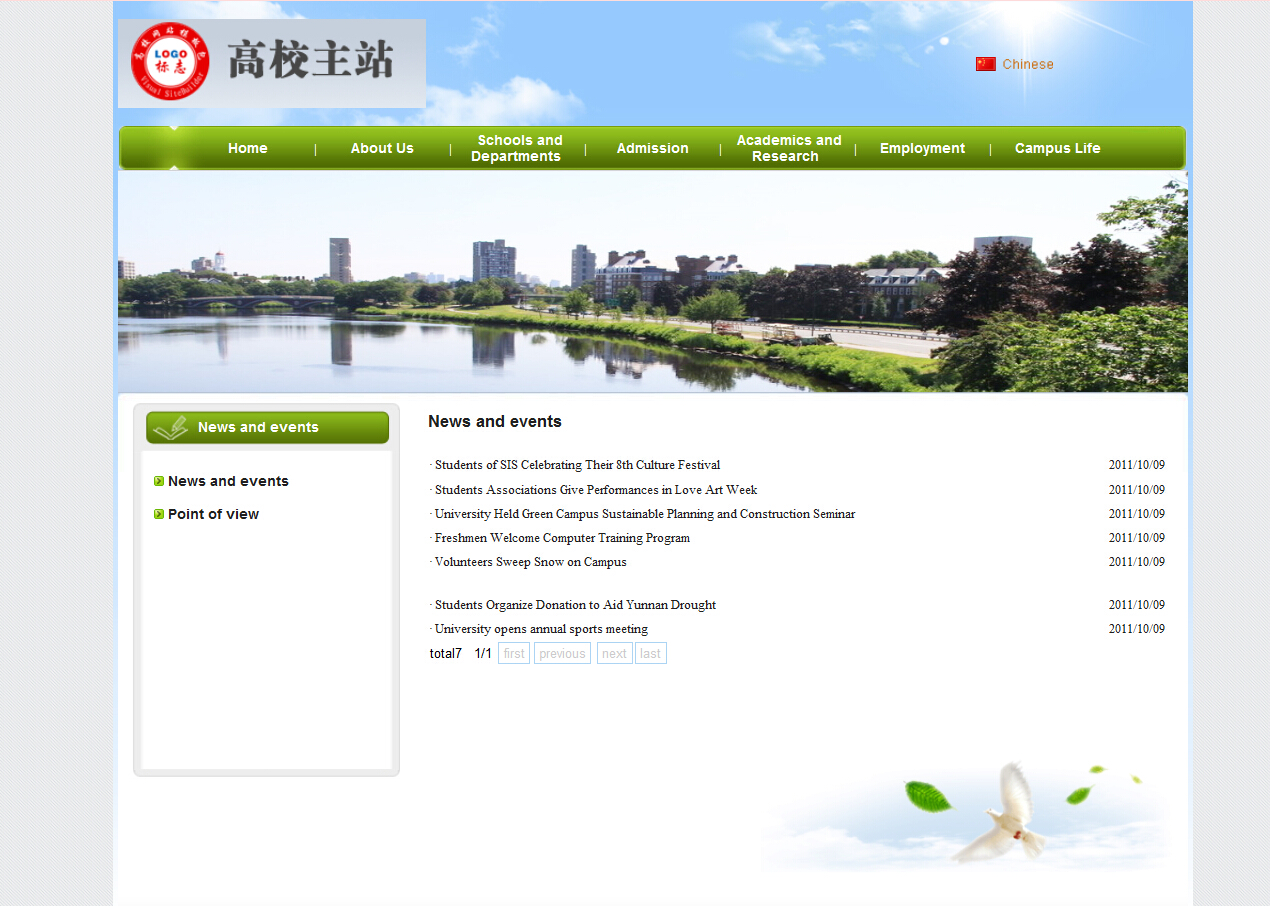This screenshot has height=906, width=1270.
Task: Open Academics and Research menu
Action: tap(787, 148)
